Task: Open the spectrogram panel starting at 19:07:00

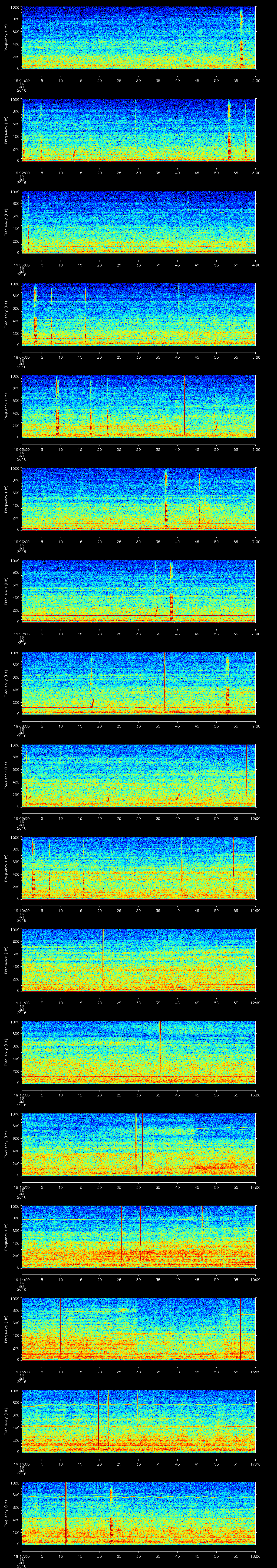Action: [139, 591]
